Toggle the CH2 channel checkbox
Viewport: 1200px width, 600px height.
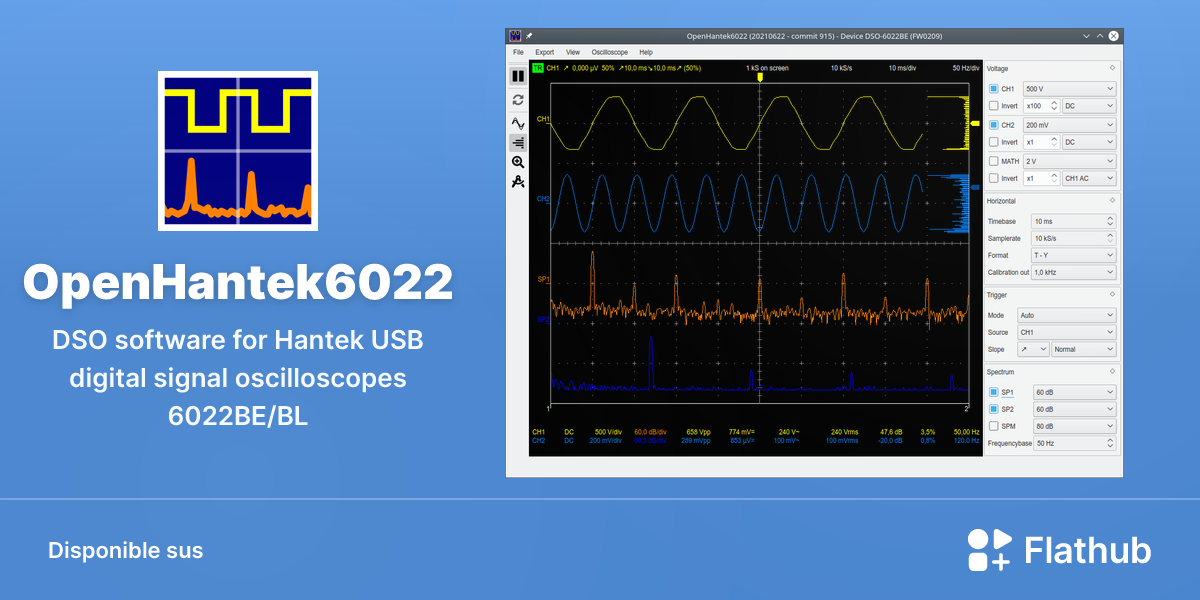coord(993,125)
